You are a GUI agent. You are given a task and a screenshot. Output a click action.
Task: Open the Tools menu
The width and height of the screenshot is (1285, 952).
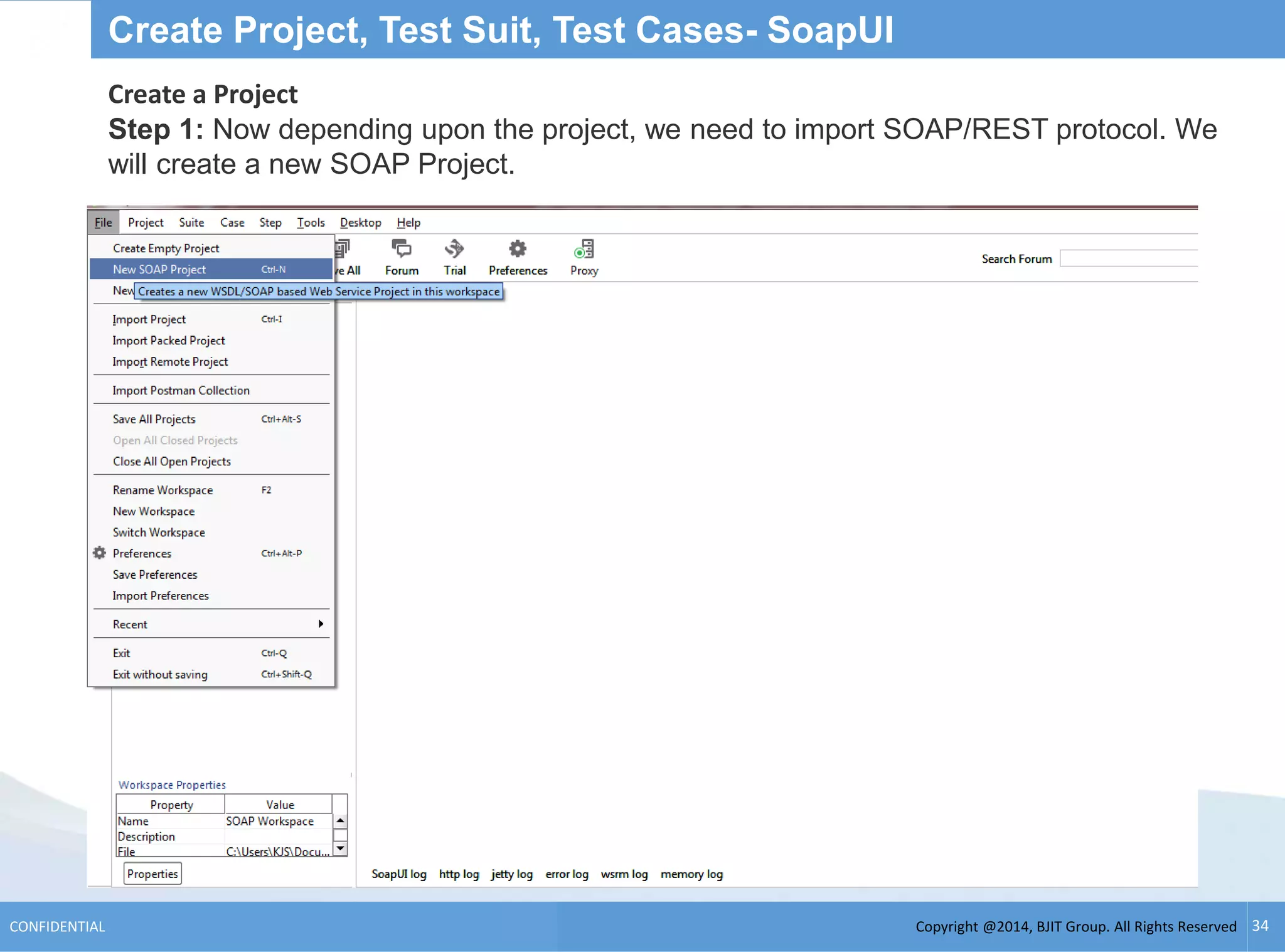(x=311, y=223)
